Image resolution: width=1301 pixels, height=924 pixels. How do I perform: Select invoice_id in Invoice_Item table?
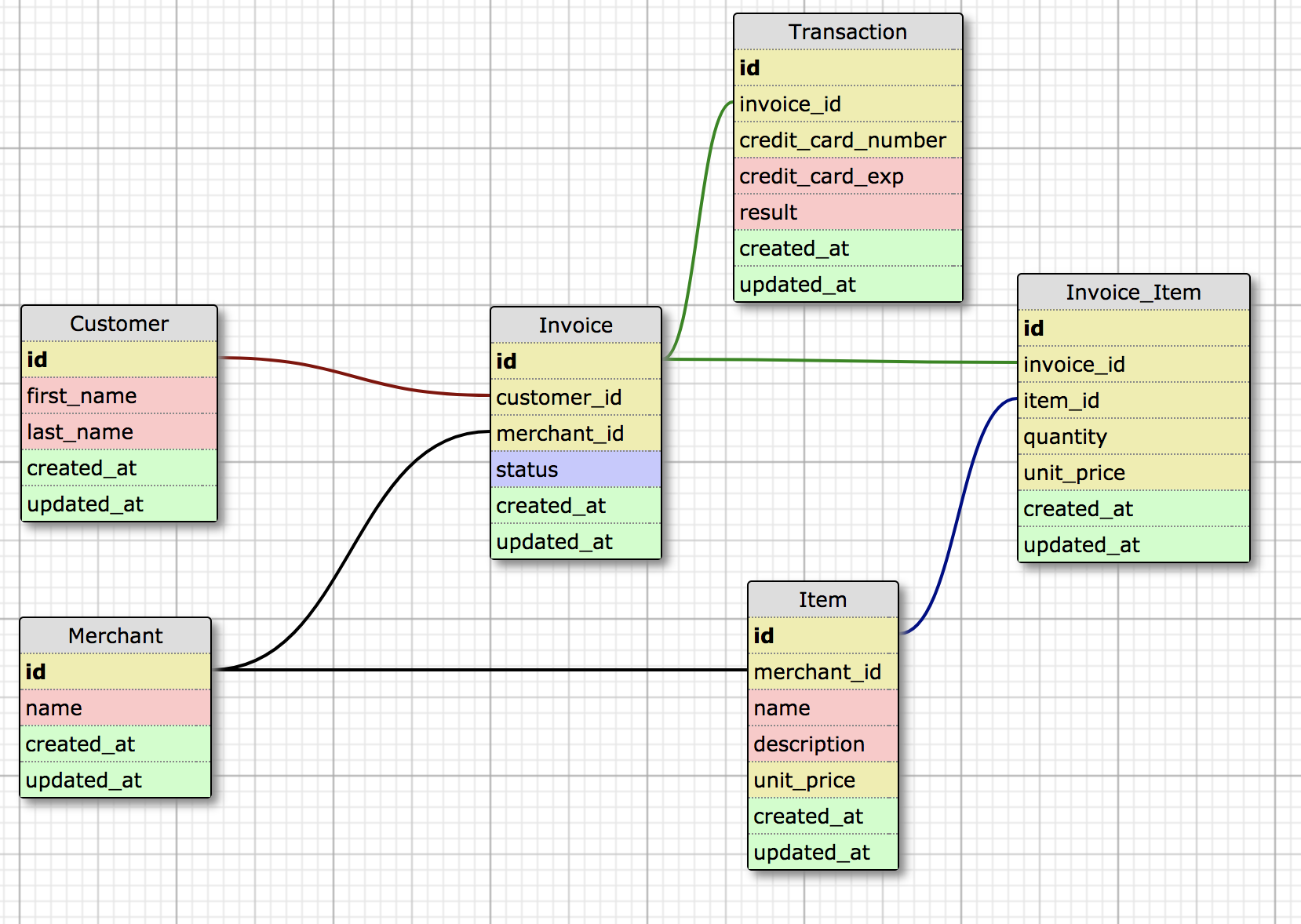pos(1134,365)
